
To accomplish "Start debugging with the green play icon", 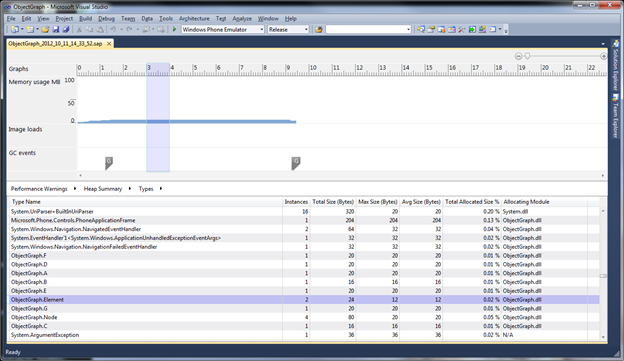I will coord(174,29).
